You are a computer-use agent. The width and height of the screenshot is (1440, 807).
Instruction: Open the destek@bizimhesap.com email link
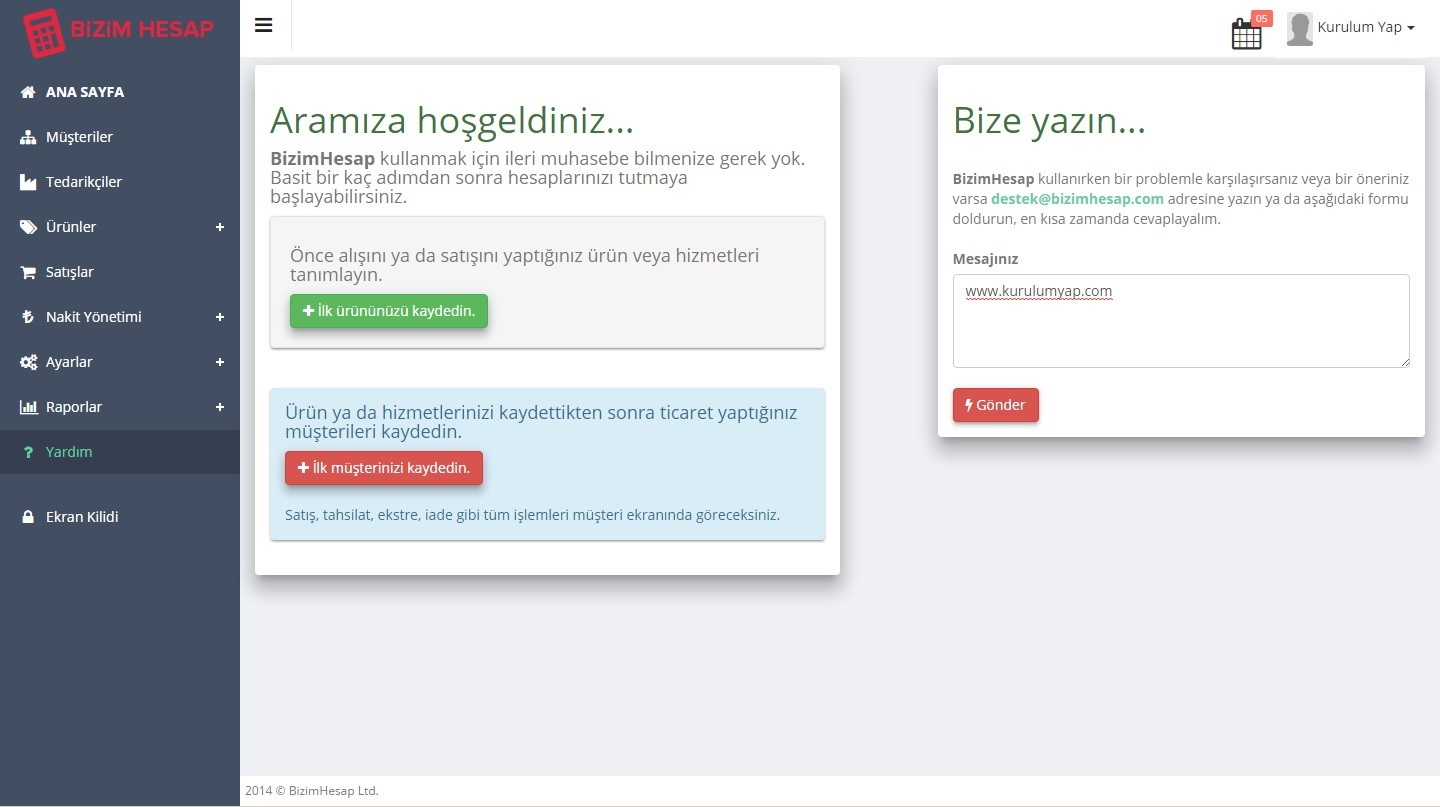(1077, 199)
